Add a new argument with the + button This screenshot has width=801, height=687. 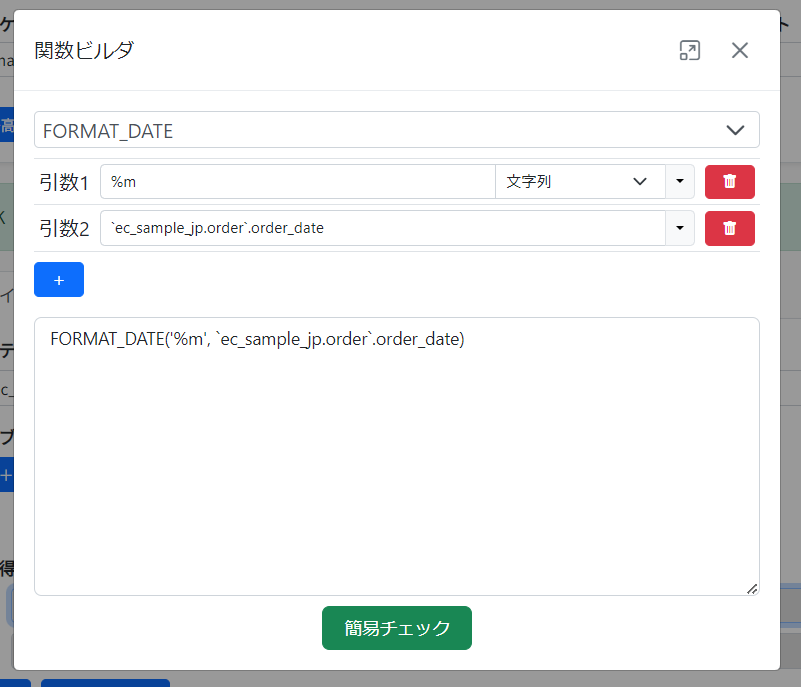[x=59, y=280]
